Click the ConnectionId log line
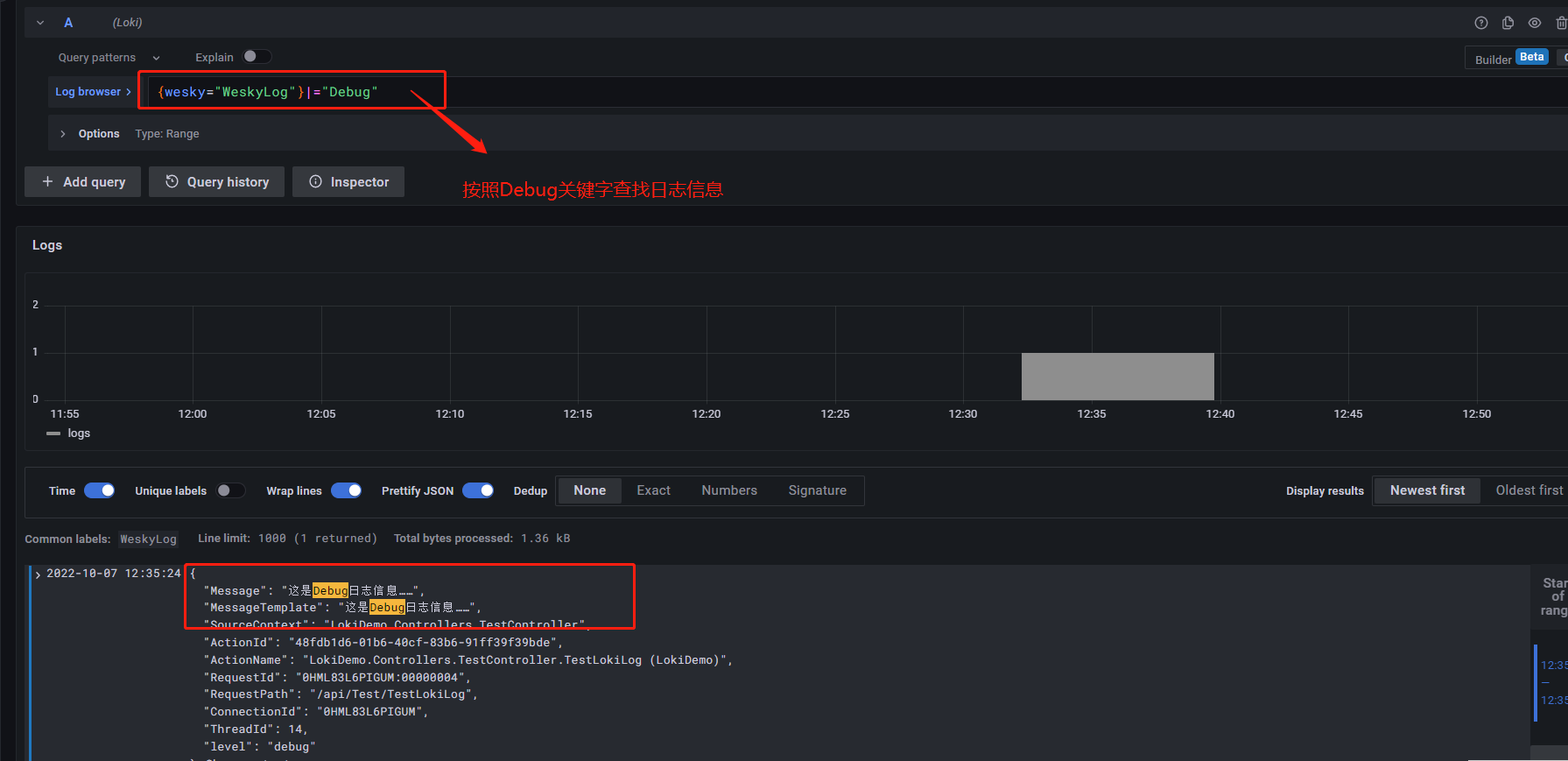This screenshot has height=761, width=1568. point(316,712)
